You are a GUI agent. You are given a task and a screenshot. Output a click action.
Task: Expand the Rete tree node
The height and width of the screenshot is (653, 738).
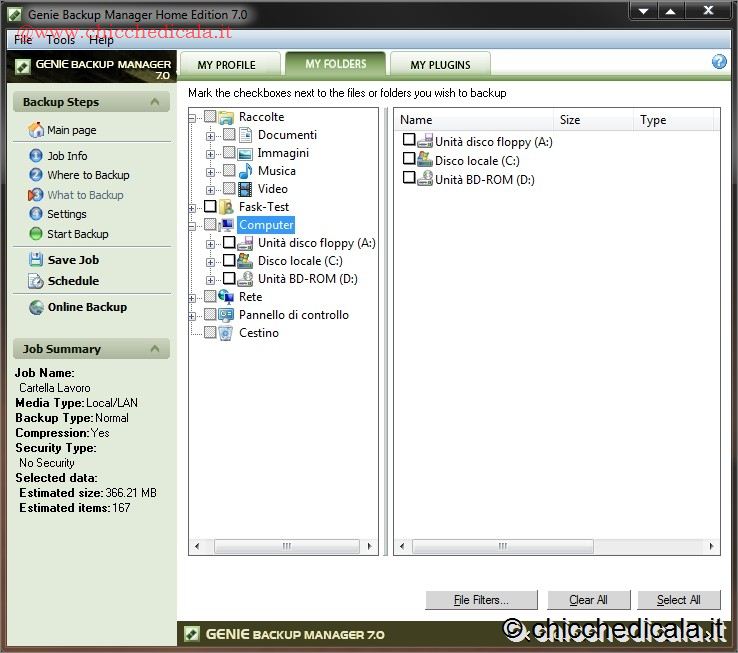[192, 297]
